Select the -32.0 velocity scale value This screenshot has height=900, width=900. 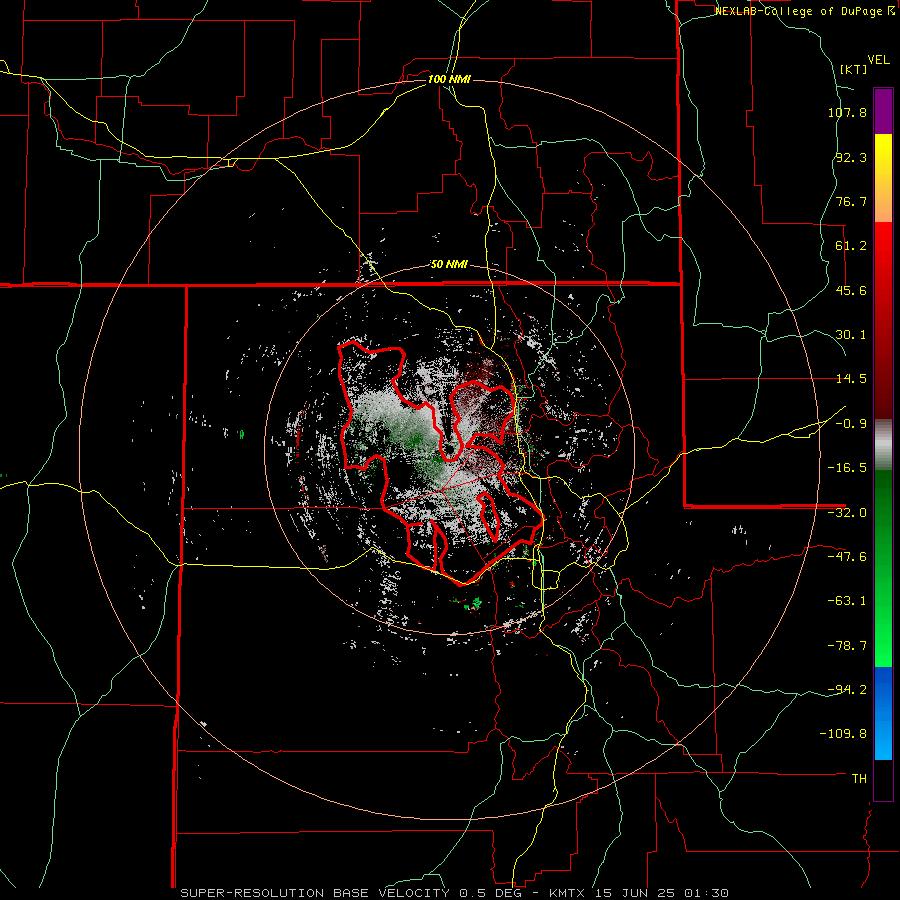[x=847, y=513]
